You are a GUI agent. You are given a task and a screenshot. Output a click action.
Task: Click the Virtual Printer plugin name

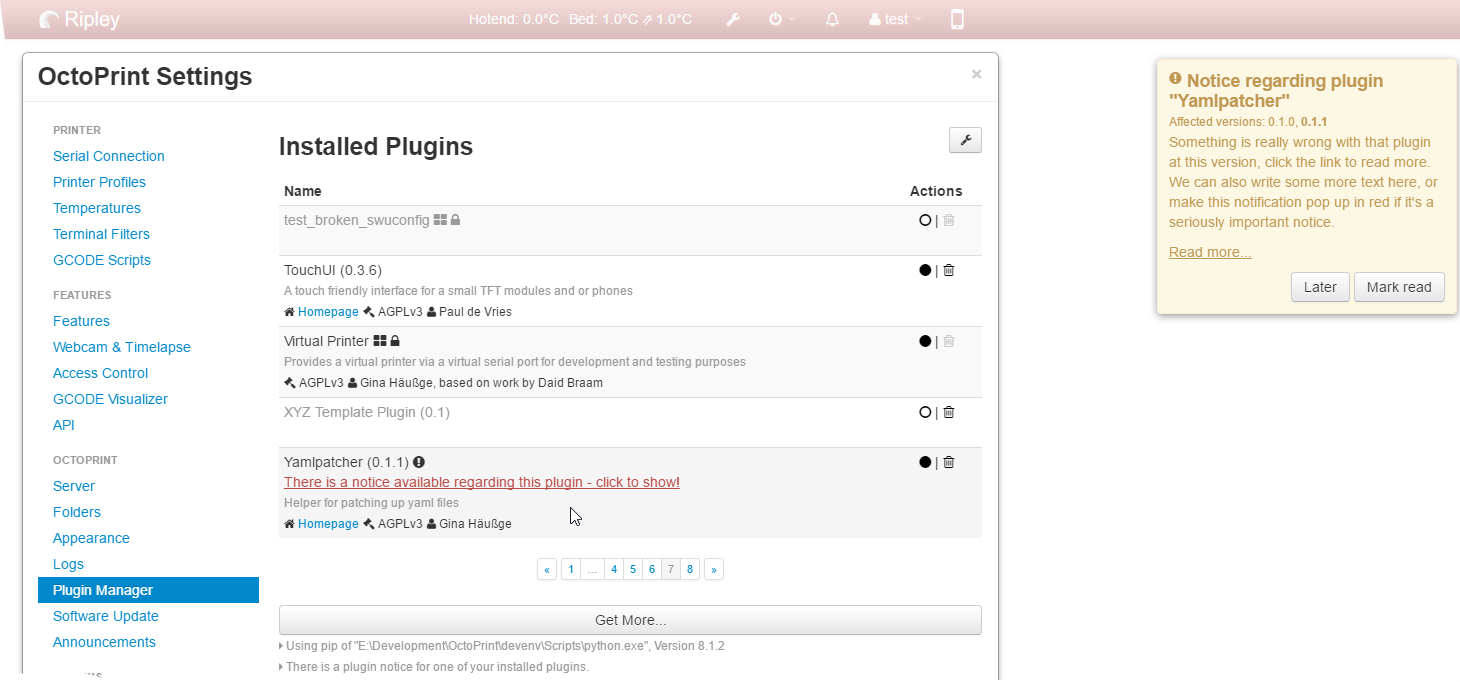tap(326, 341)
